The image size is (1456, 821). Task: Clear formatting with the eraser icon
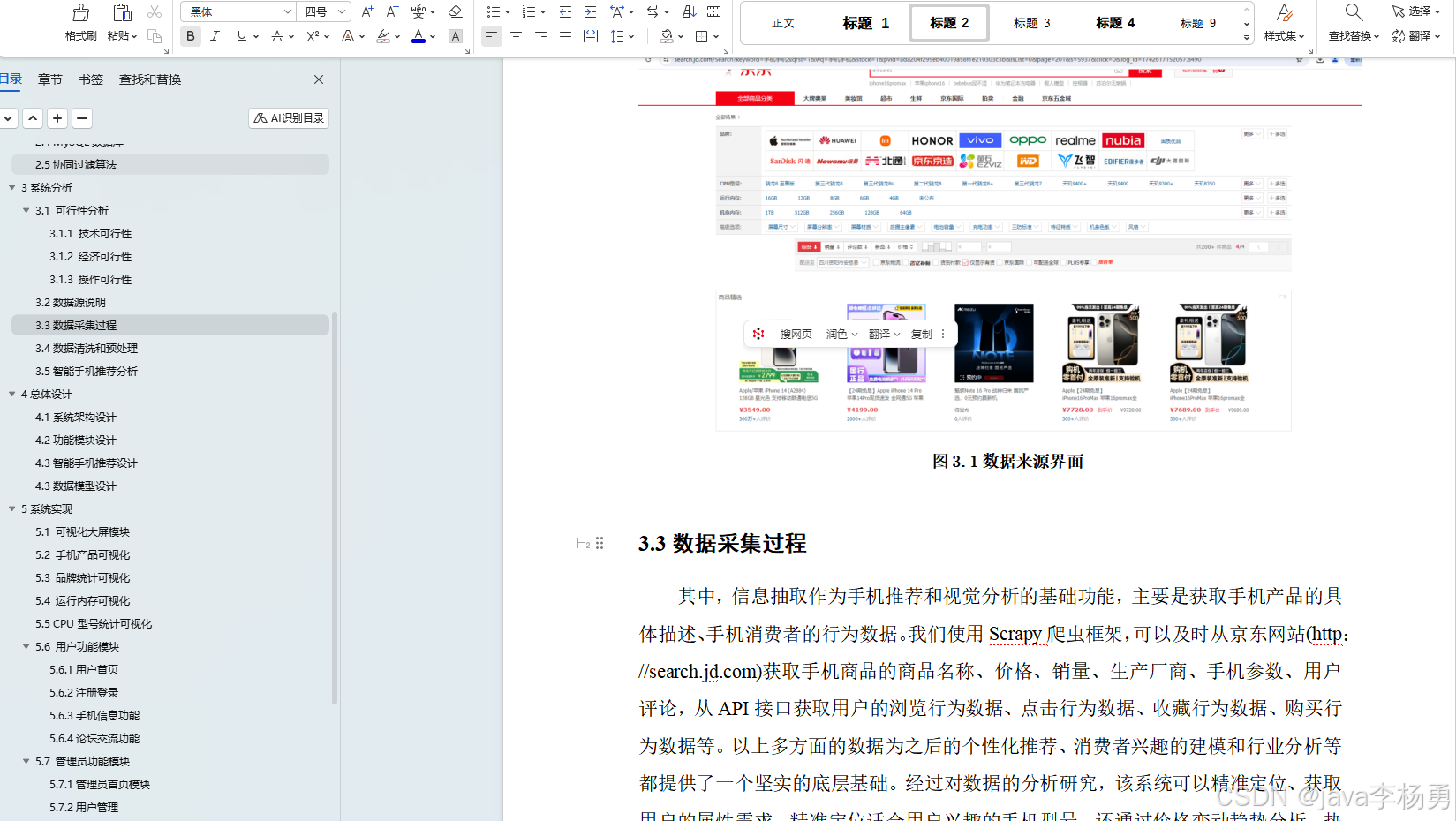[456, 11]
